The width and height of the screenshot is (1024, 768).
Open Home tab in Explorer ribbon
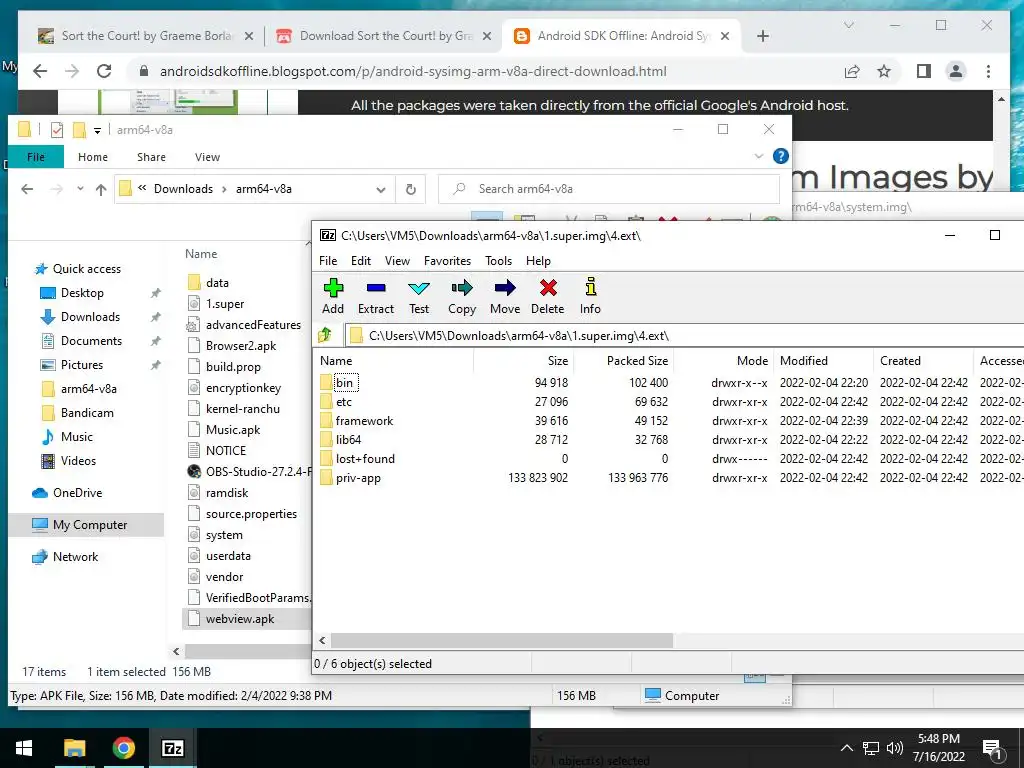point(93,157)
